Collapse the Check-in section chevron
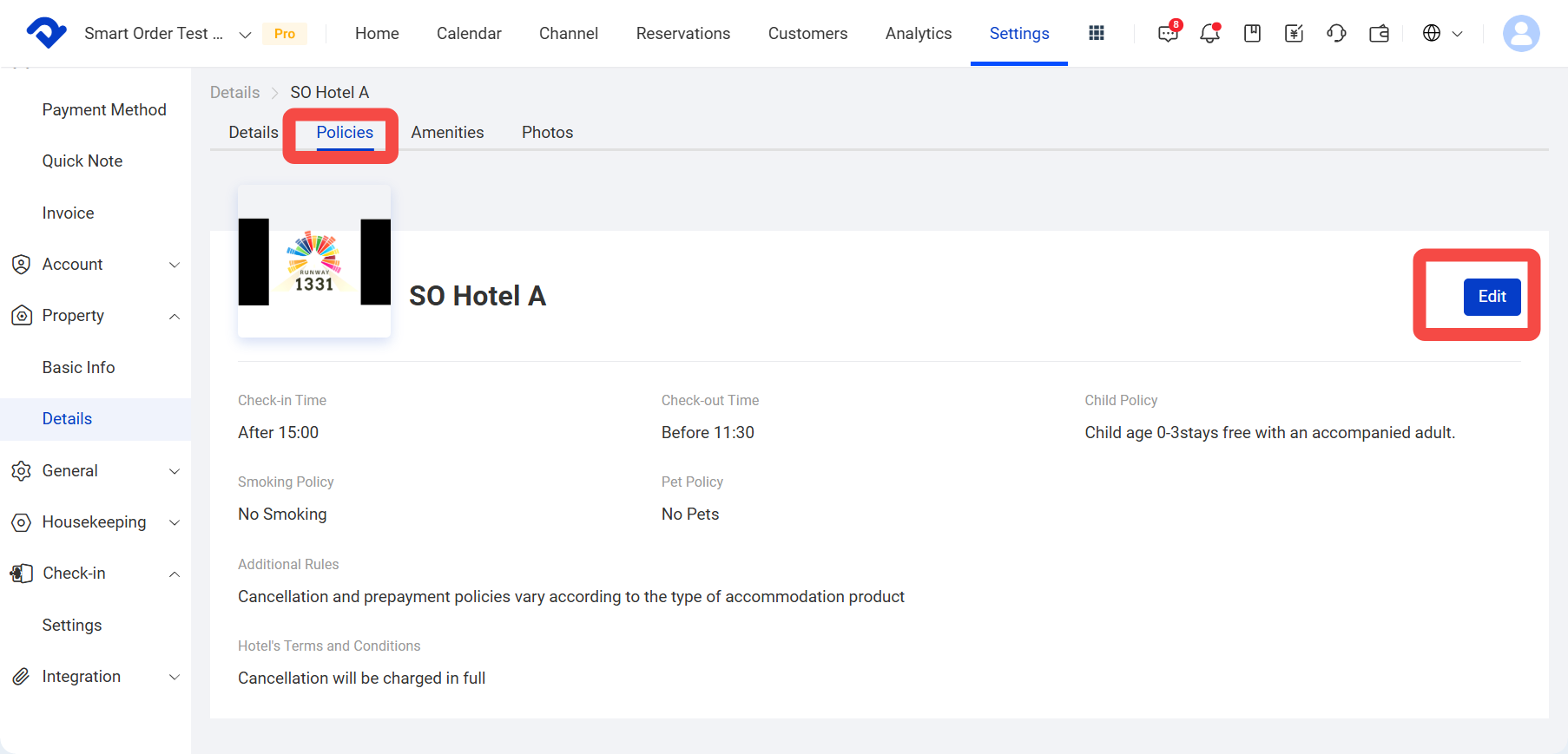 pyautogui.click(x=175, y=574)
